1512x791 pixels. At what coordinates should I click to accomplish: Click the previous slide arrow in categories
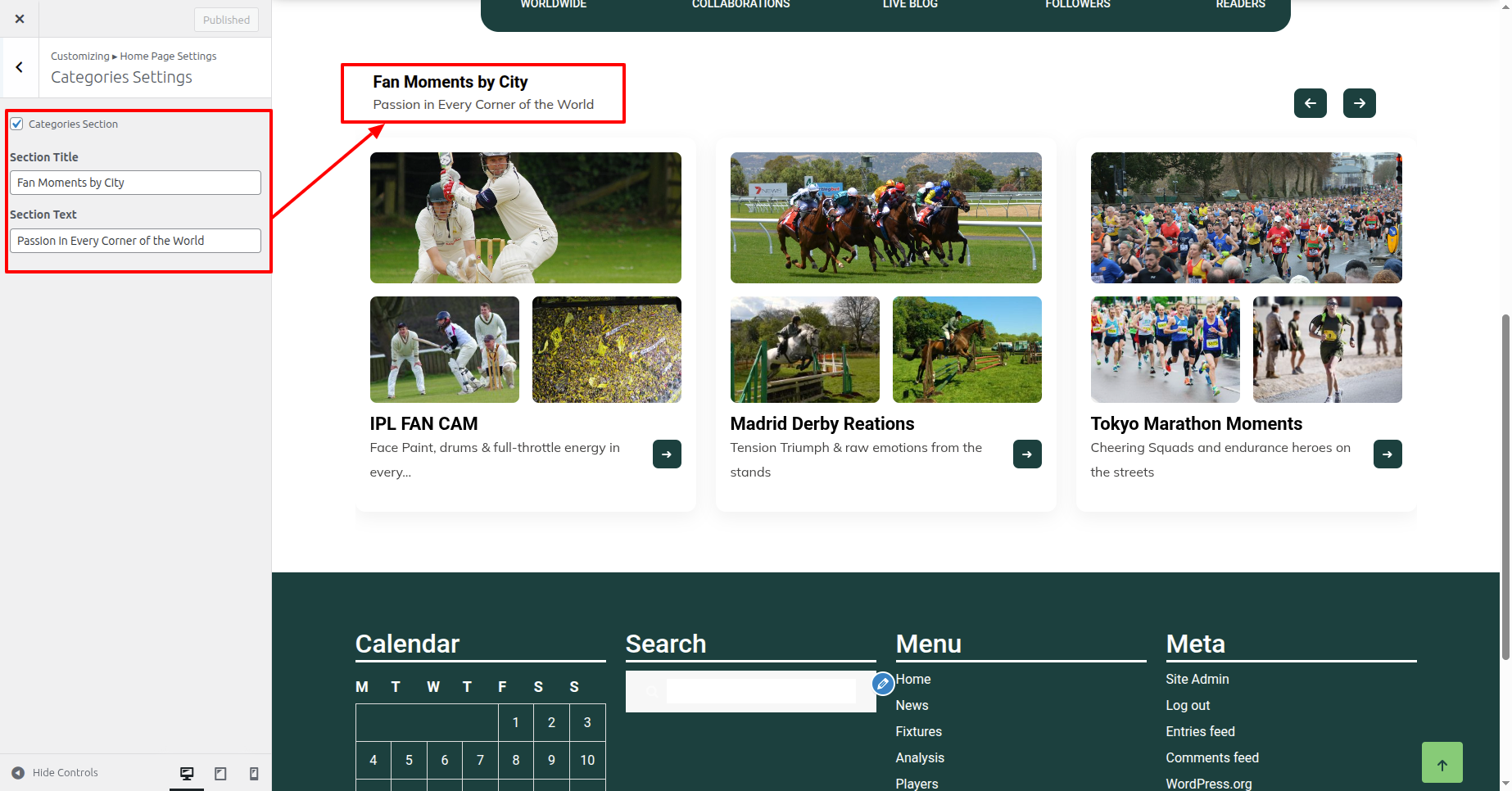tap(1310, 103)
